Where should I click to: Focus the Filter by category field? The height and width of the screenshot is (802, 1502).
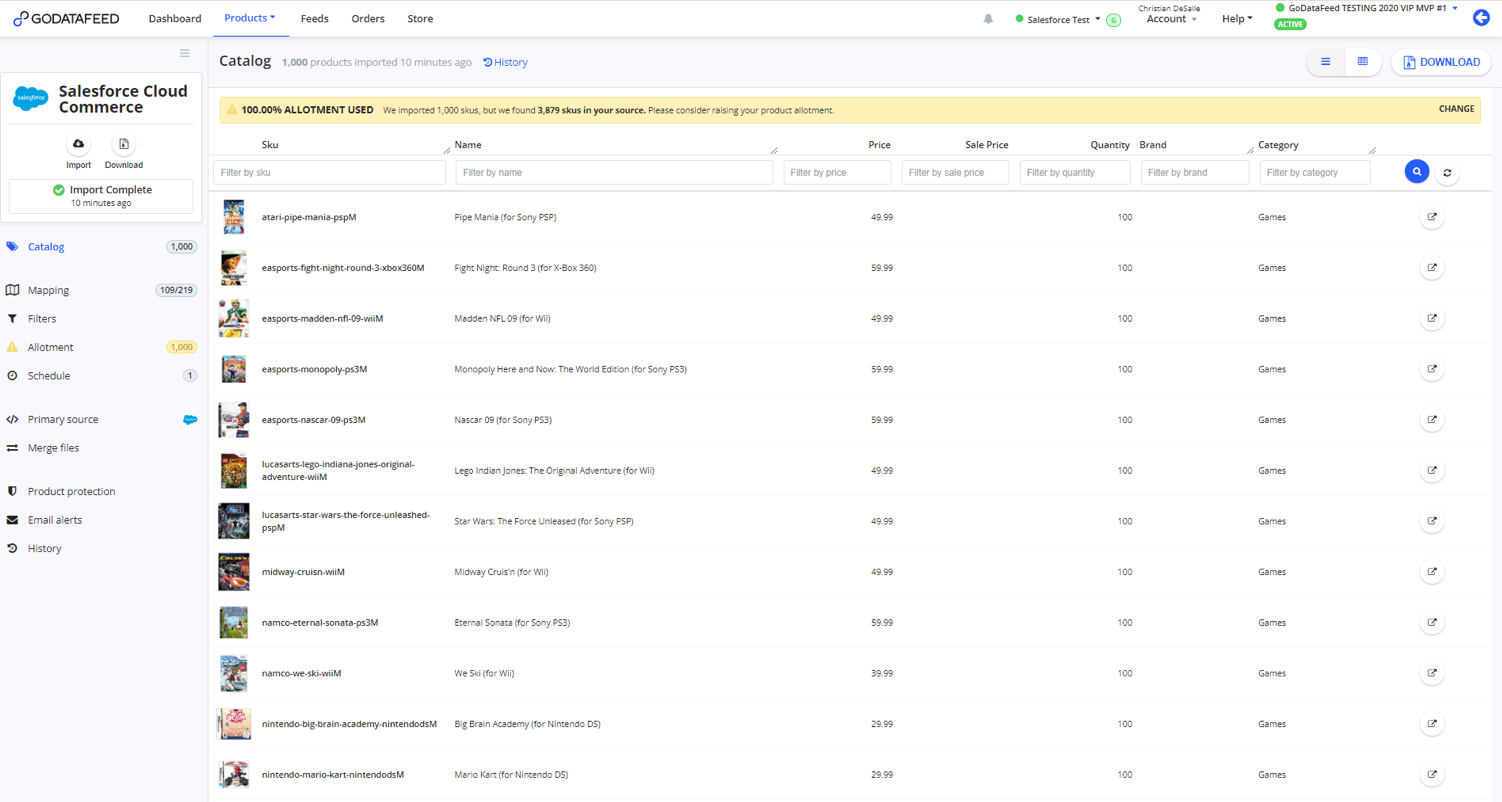(1315, 173)
